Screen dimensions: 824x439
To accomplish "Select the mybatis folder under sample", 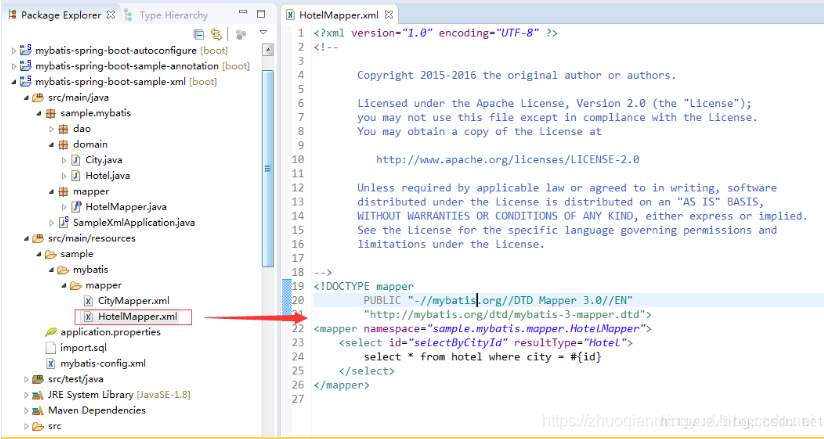I will coord(90,269).
